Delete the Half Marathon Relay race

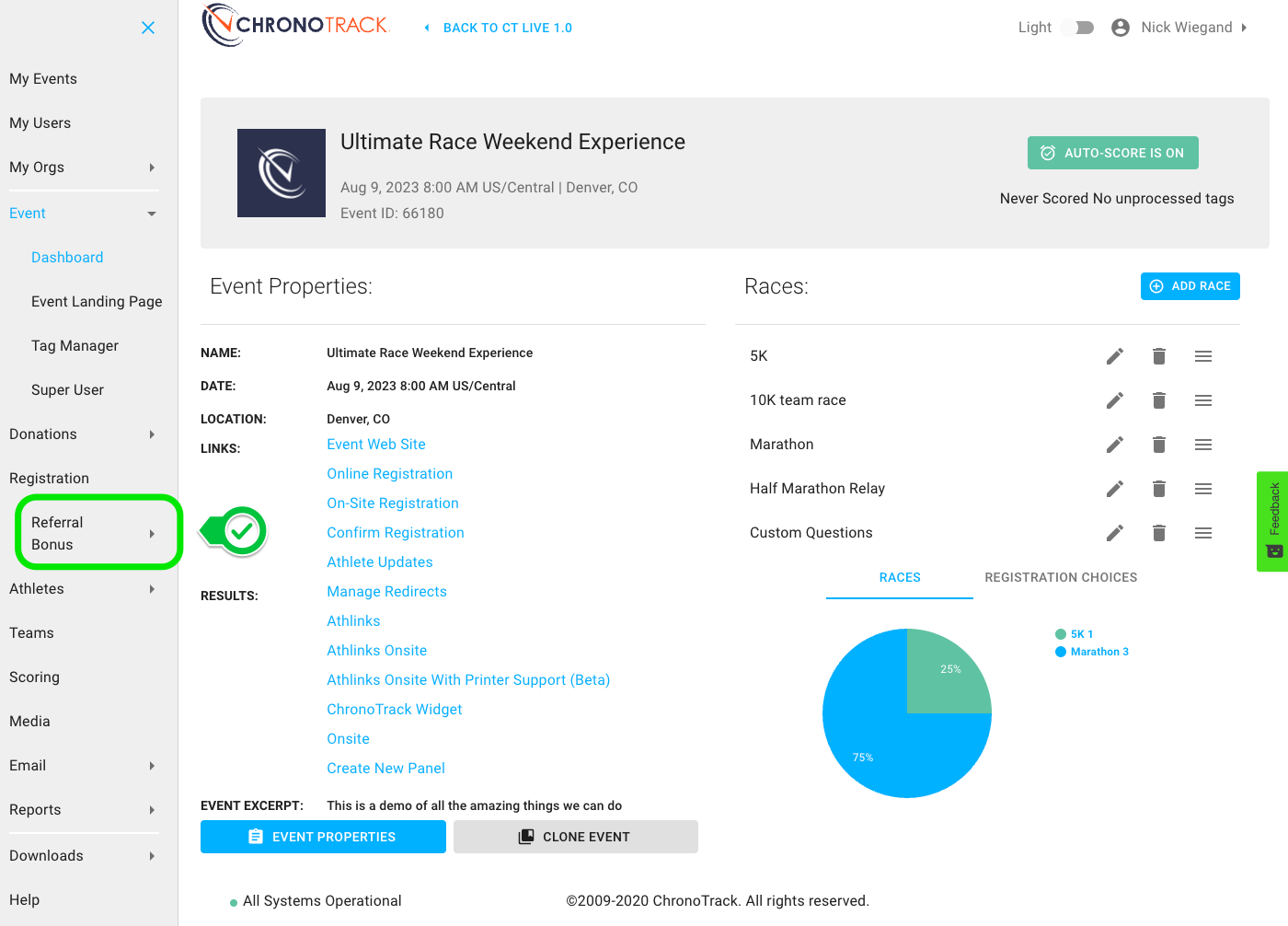pos(1159,489)
